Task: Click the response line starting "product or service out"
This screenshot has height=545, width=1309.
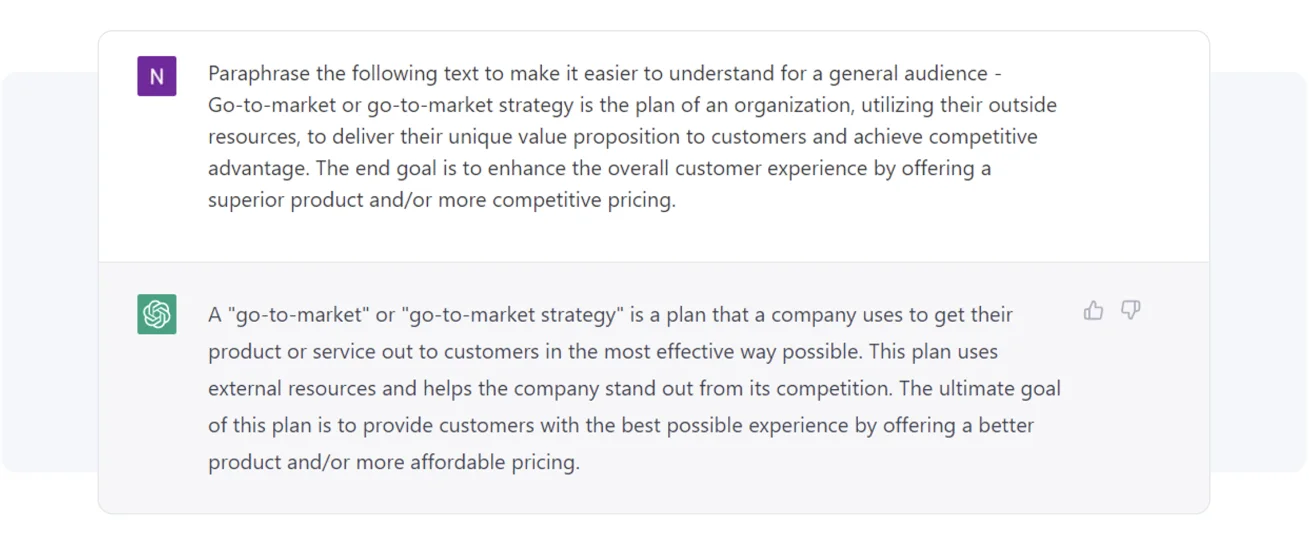Action: tap(602, 352)
